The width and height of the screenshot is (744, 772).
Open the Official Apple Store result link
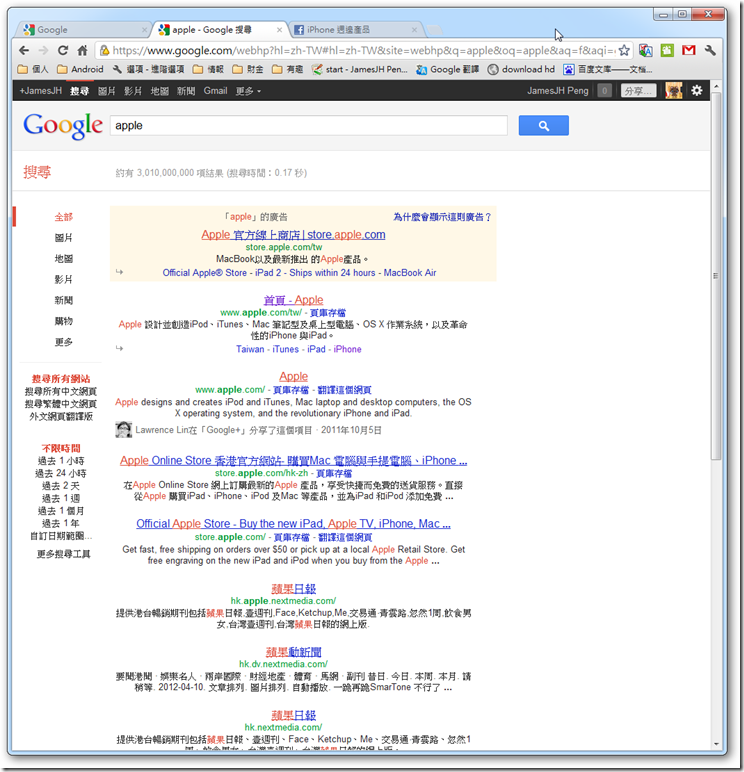coord(293,523)
